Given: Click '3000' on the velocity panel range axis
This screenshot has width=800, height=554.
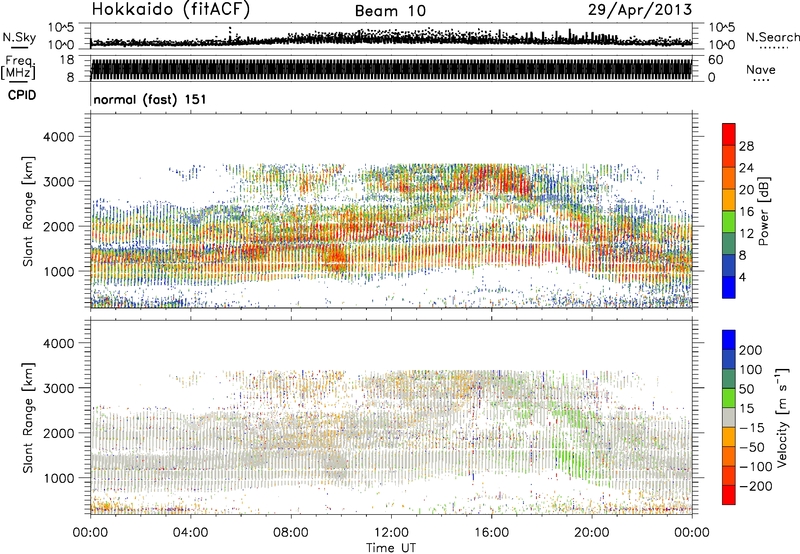Looking at the screenshot, I should [x=58, y=388].
